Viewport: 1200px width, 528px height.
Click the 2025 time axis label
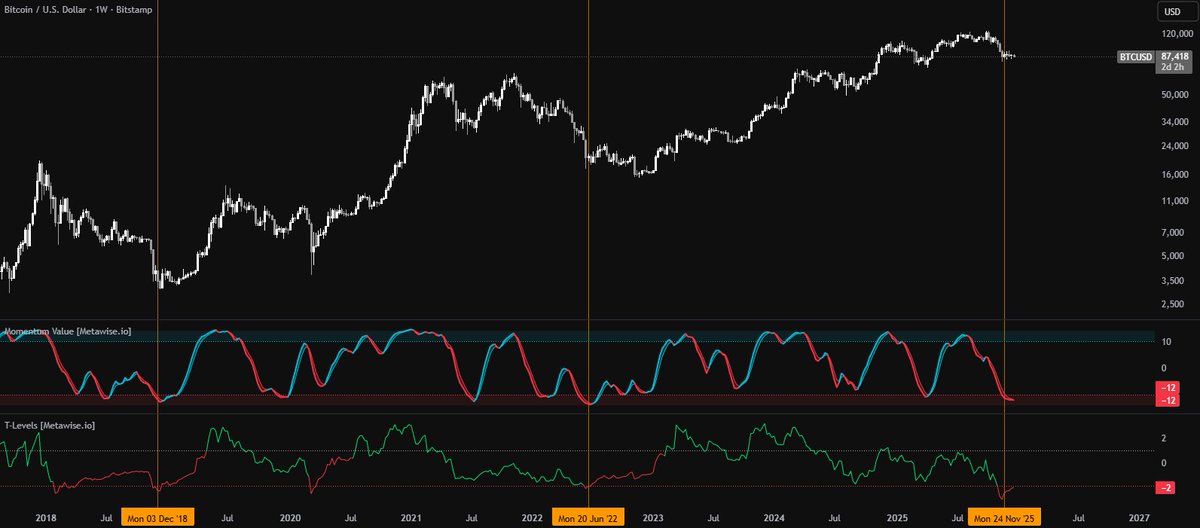click(895, 518)
